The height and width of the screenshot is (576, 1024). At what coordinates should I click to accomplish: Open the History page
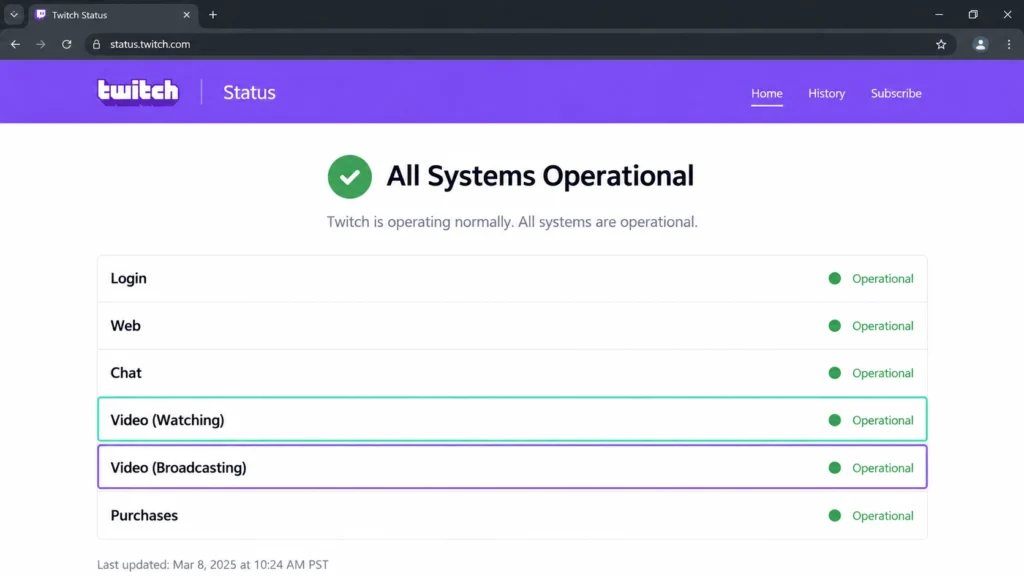click(x=827, y=93)
